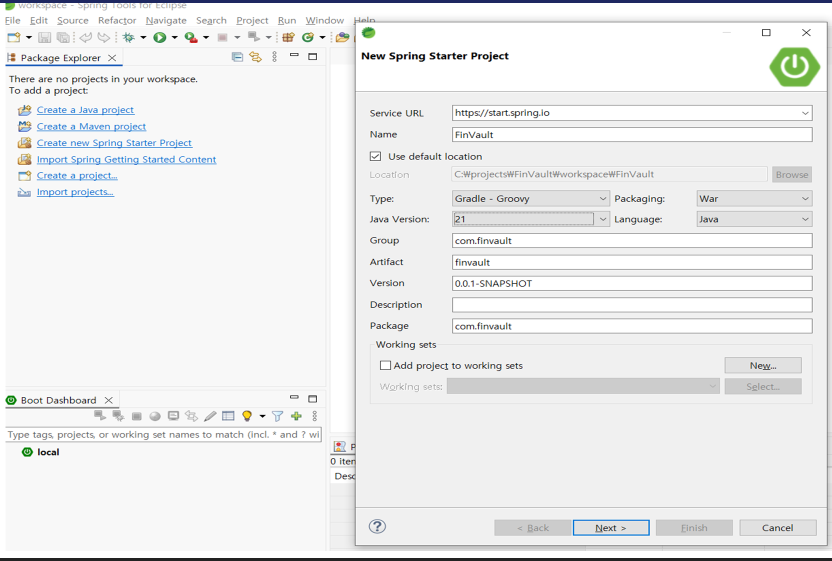Open Package Explorer View Menu dots
Image resolution: width=832 pixels, height=561 pixels.
tap(274, 57)
